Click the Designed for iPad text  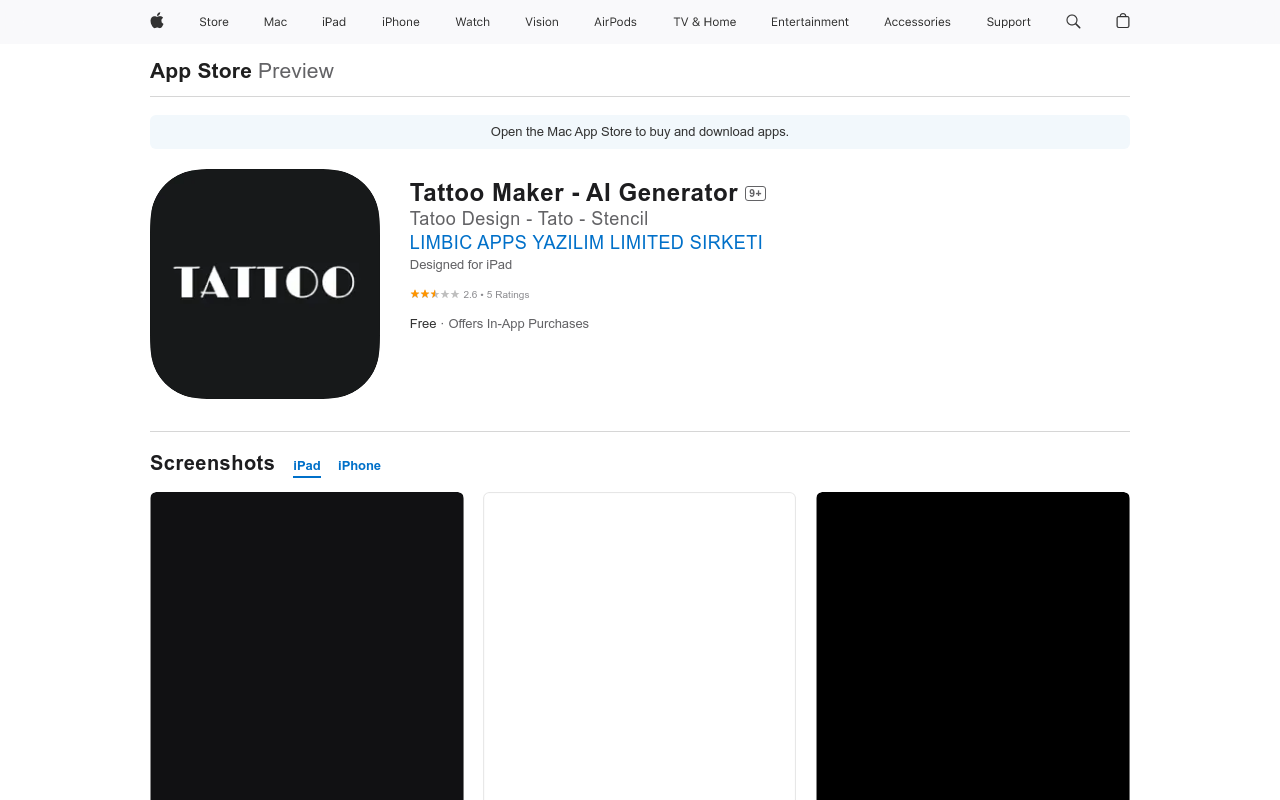461,265
